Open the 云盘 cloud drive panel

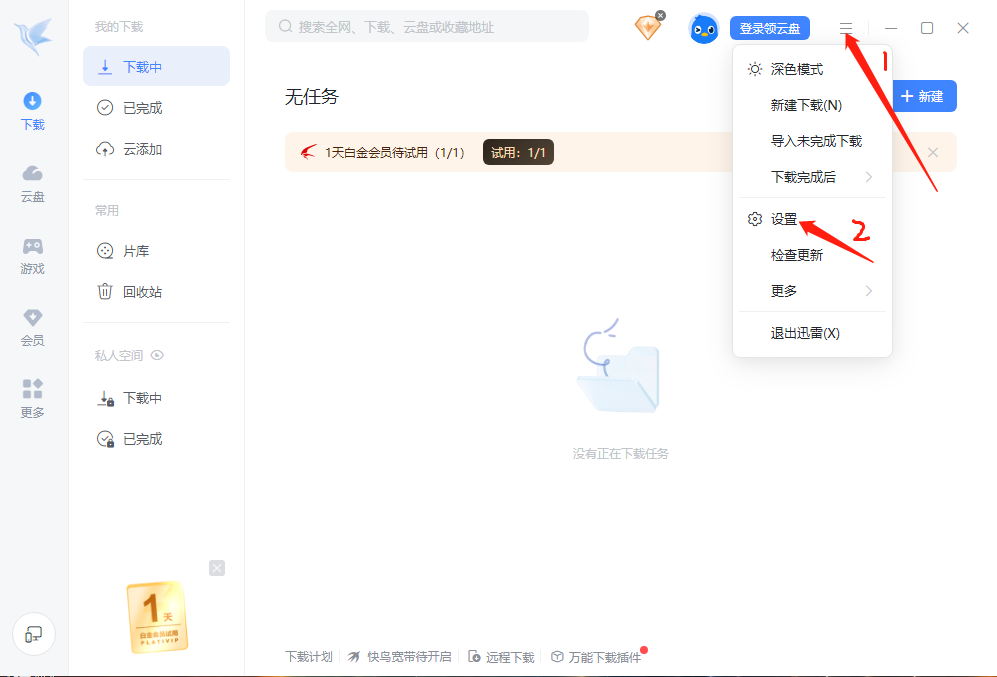point(31,183)
